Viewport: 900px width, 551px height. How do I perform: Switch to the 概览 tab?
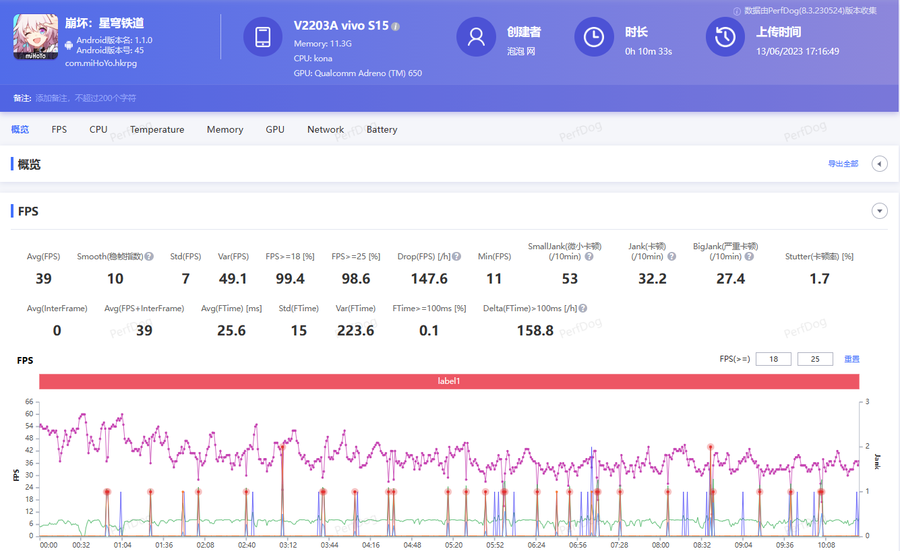coord(20,129)
